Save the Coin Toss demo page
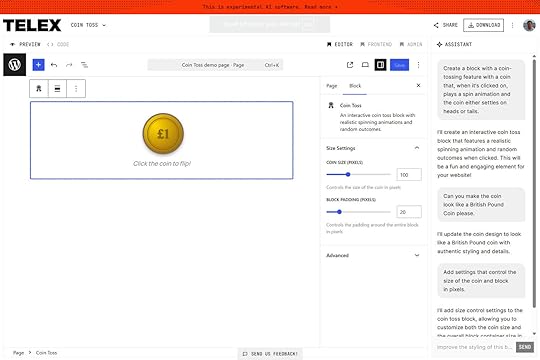540x360 pixels. 399,65
